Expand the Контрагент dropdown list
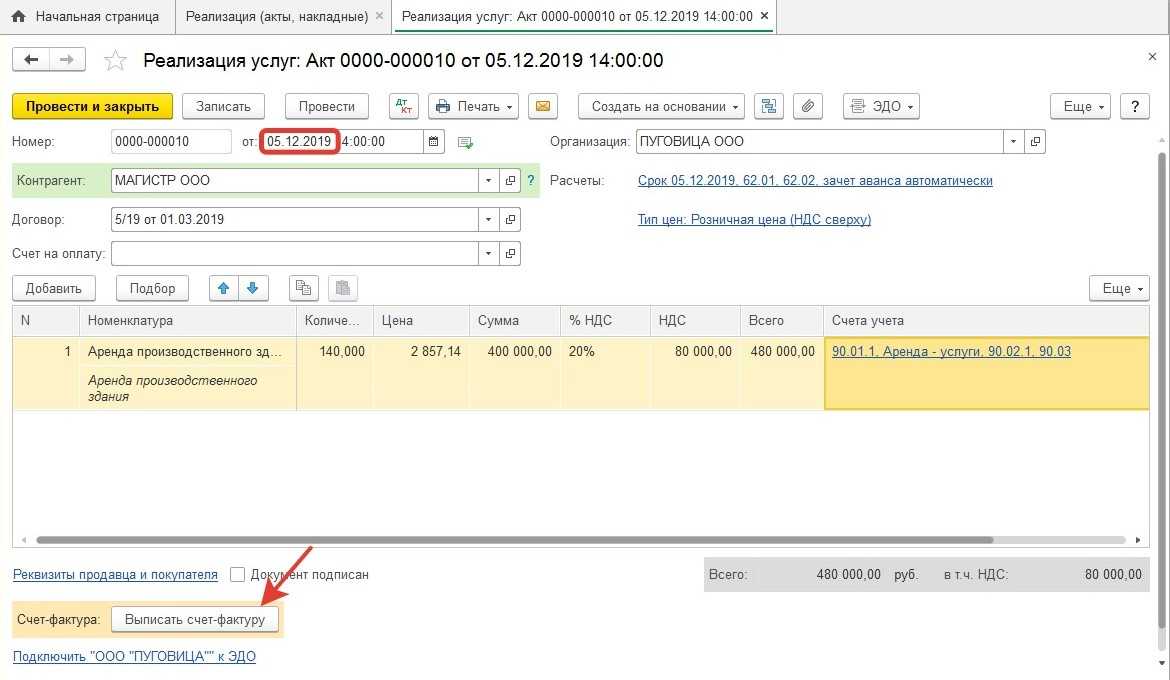 tap(489, 181)
